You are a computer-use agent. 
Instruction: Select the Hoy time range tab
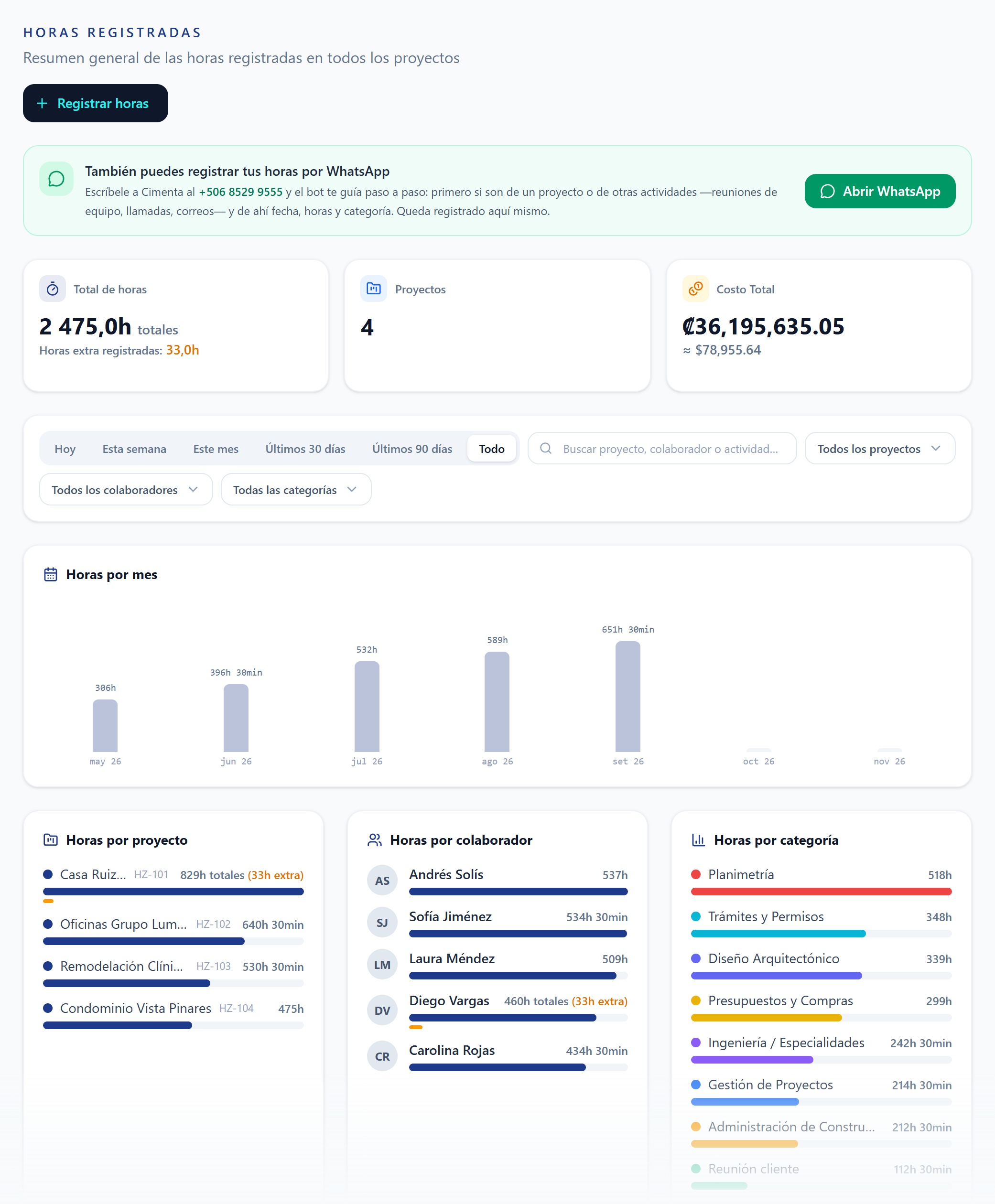point(65,449)
